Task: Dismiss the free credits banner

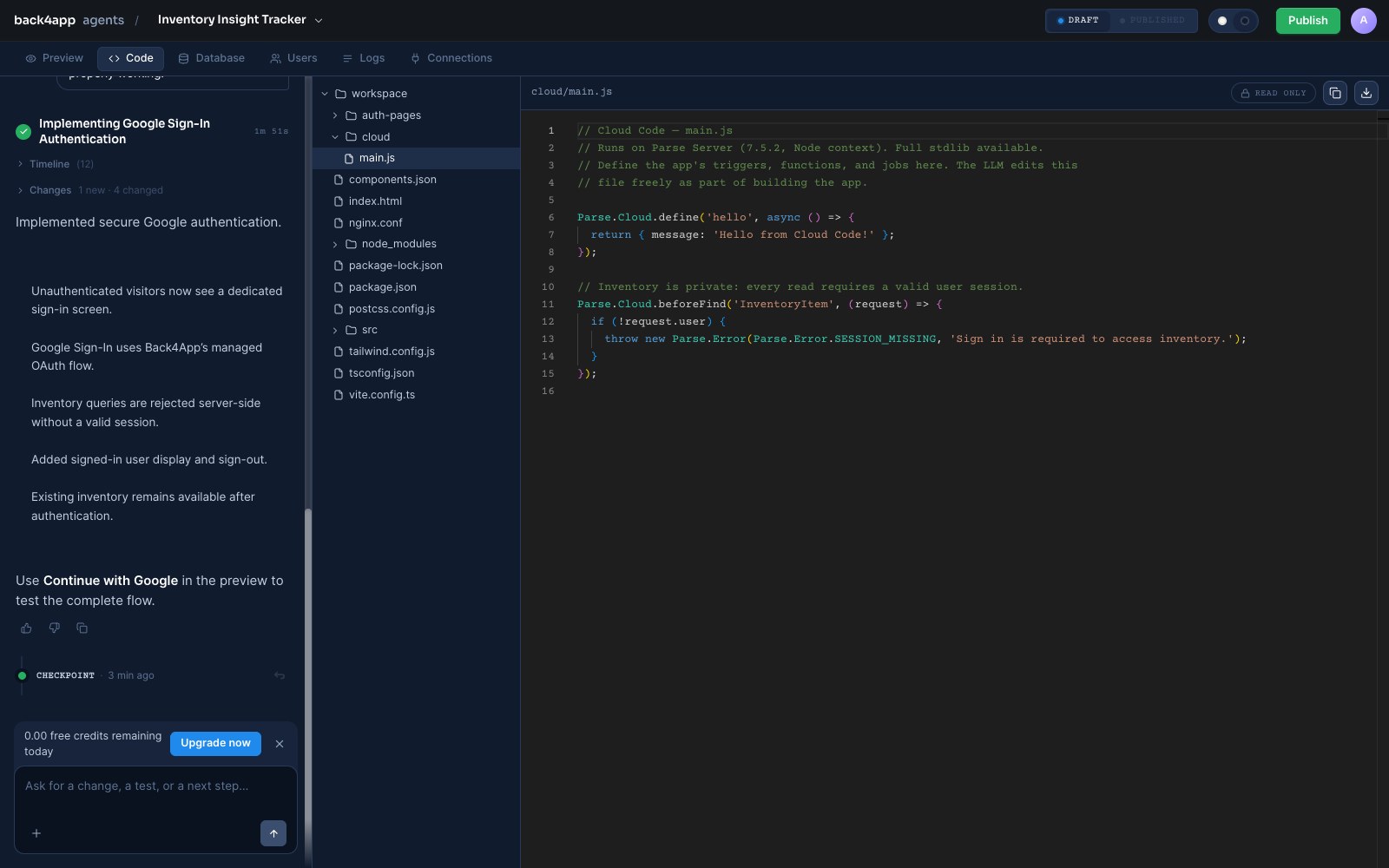Action: pos(280,744)
